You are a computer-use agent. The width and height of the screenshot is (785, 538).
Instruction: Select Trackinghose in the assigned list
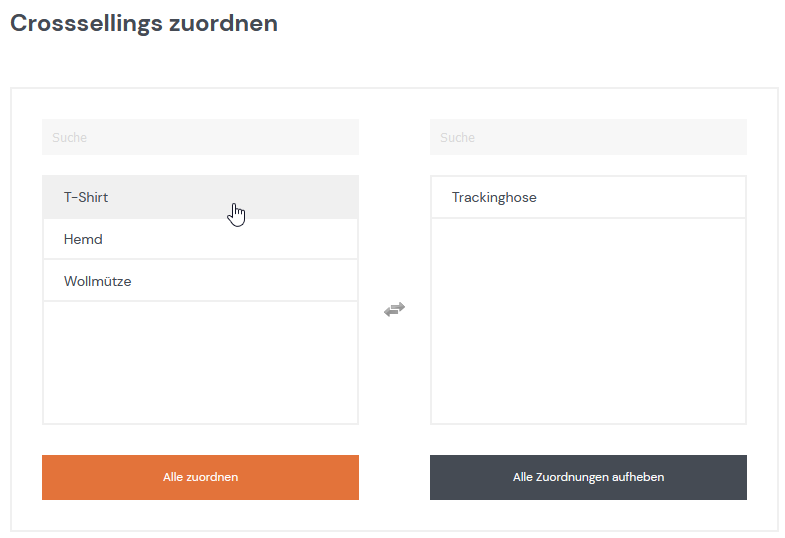(x=588, y=197)
